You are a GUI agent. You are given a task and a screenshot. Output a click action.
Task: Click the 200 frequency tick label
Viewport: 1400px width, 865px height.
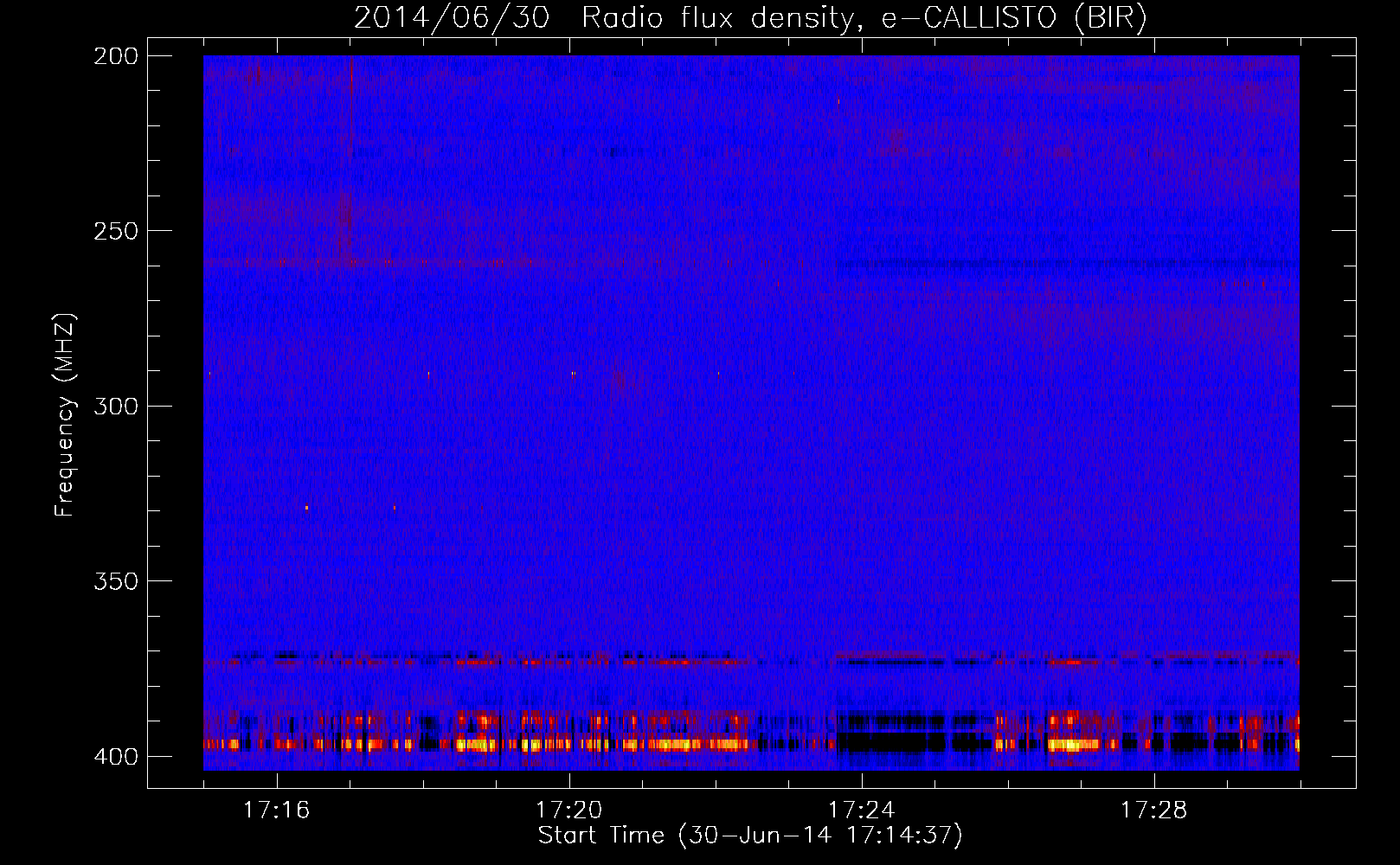(116, 56)
